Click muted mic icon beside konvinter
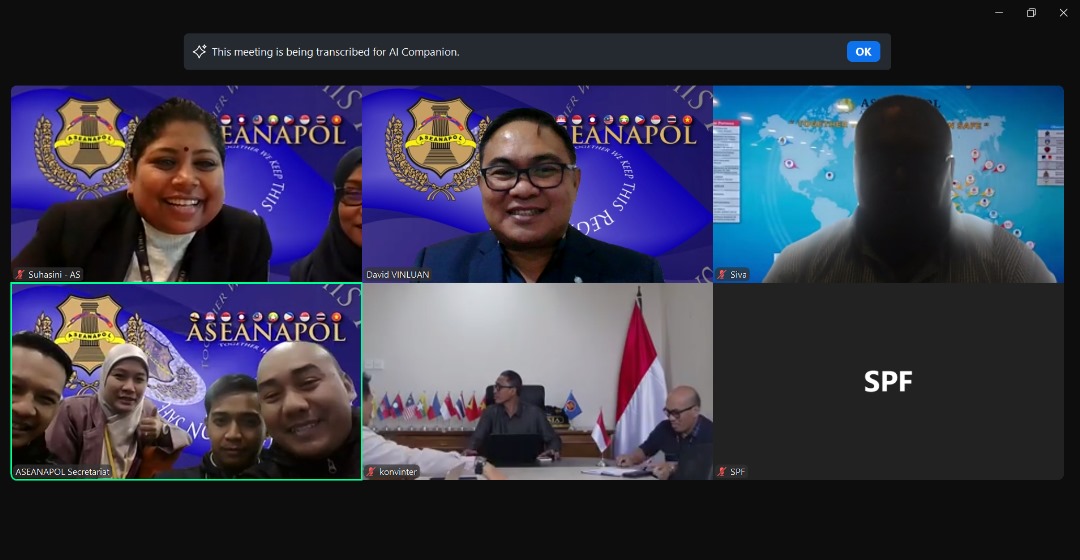The height and width of the screenshot is (560, 1080). click(x=371, y=472)
